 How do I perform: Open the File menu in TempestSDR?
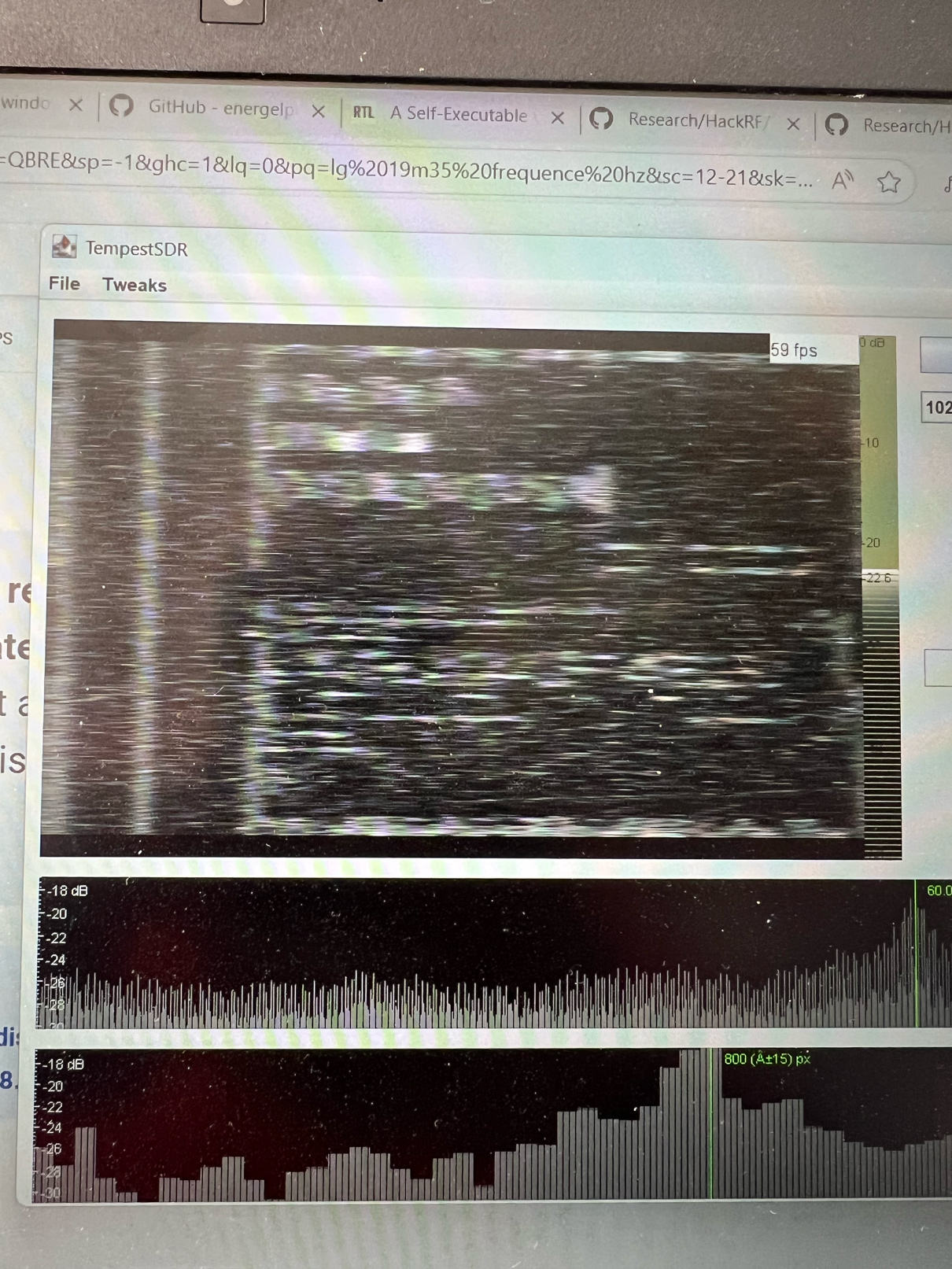[65, 283]
